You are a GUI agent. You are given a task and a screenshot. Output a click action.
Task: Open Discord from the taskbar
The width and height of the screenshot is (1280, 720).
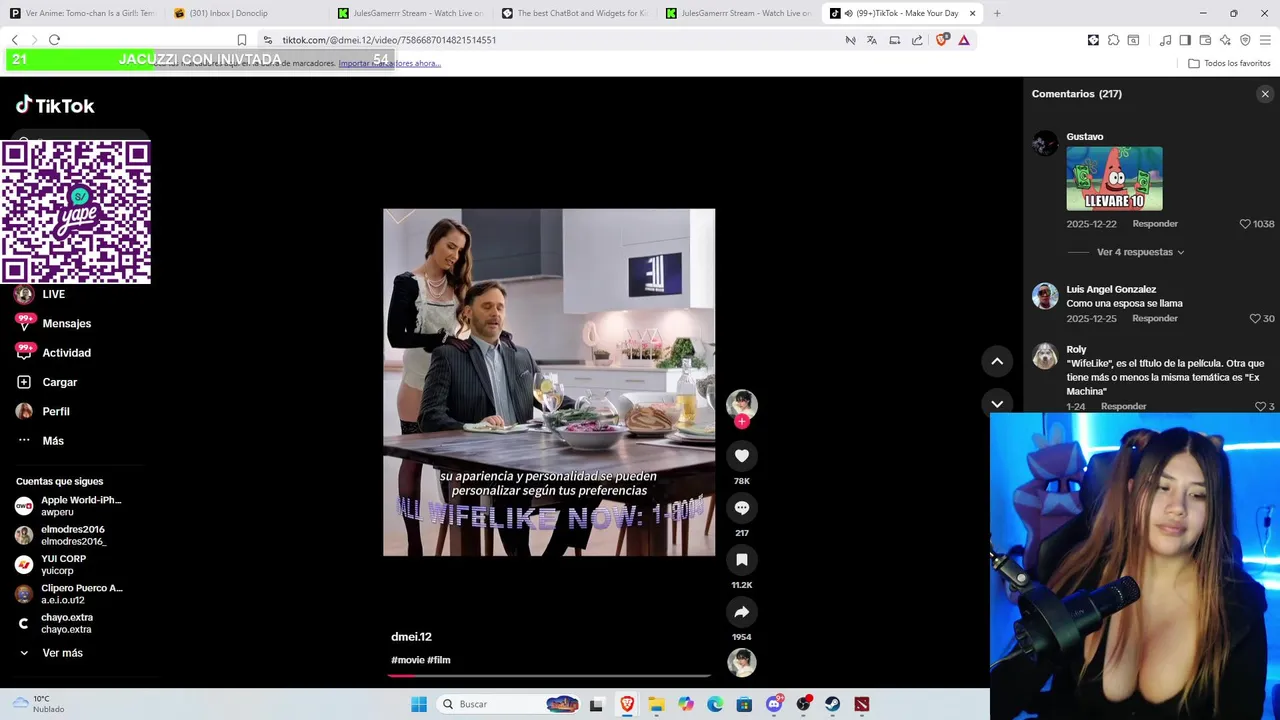pos(774,704)
